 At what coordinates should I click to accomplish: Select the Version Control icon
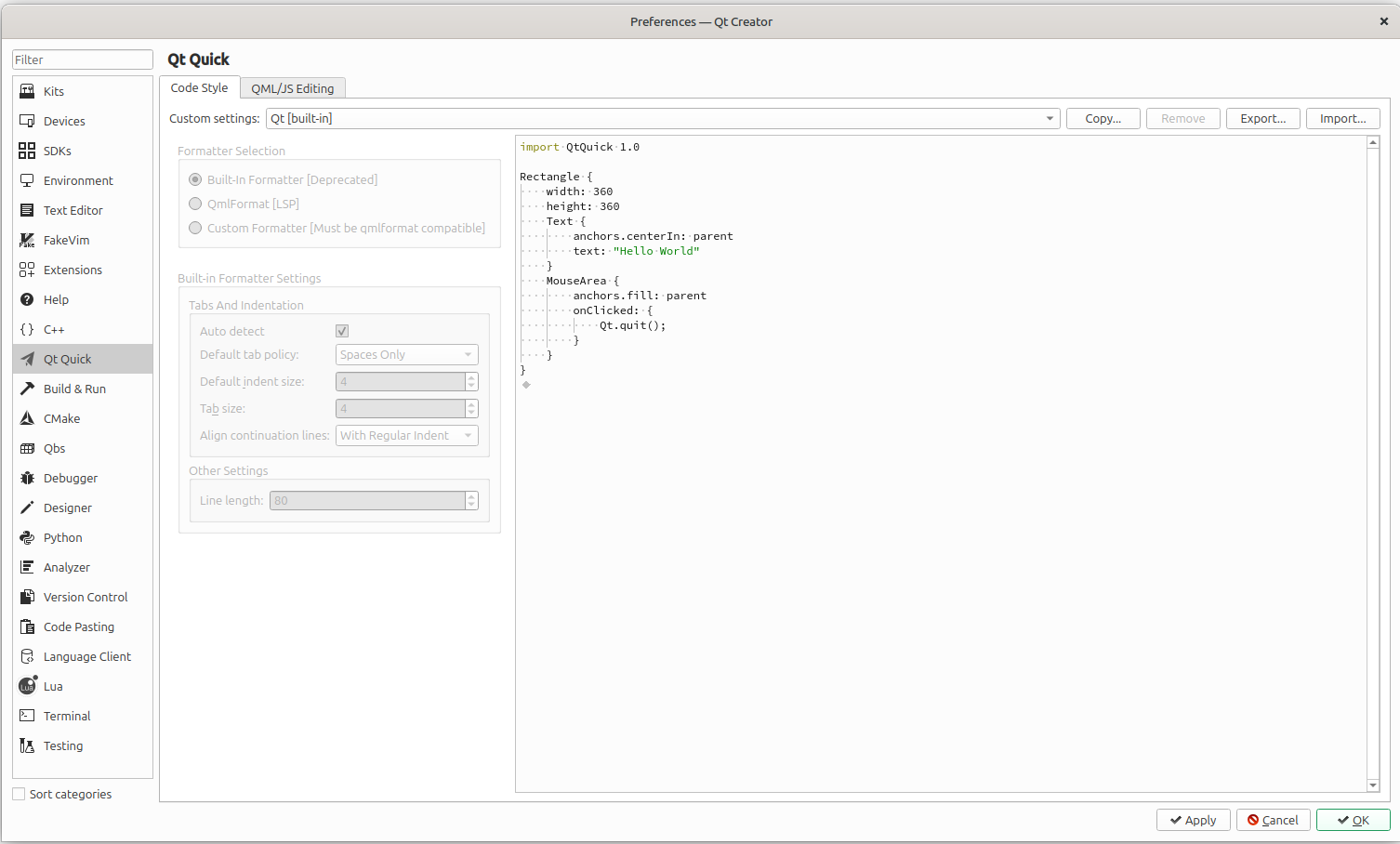tap(27, 597)
